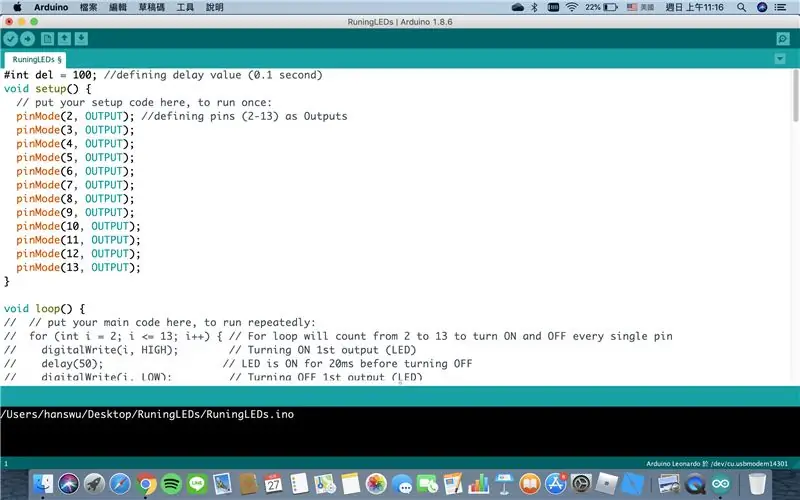800x500 pixels.
Task: Open Google Chrome in the Dock
Action: [146, 484]
